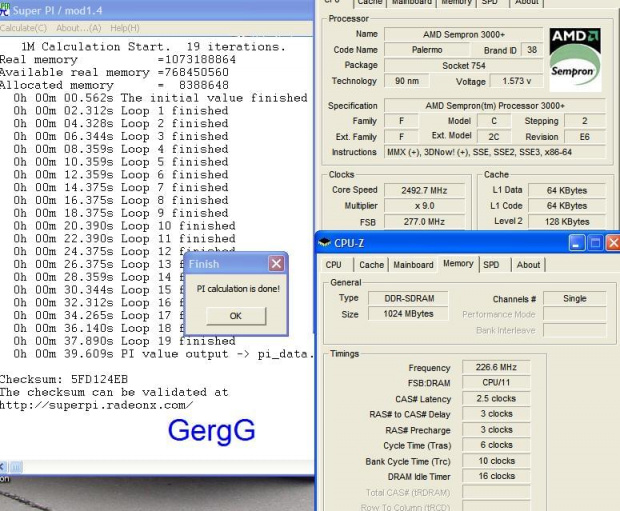Click the Level 2 cache value 128 KBytes
This screenshot has height=511, width=620.
click(567, 222)
